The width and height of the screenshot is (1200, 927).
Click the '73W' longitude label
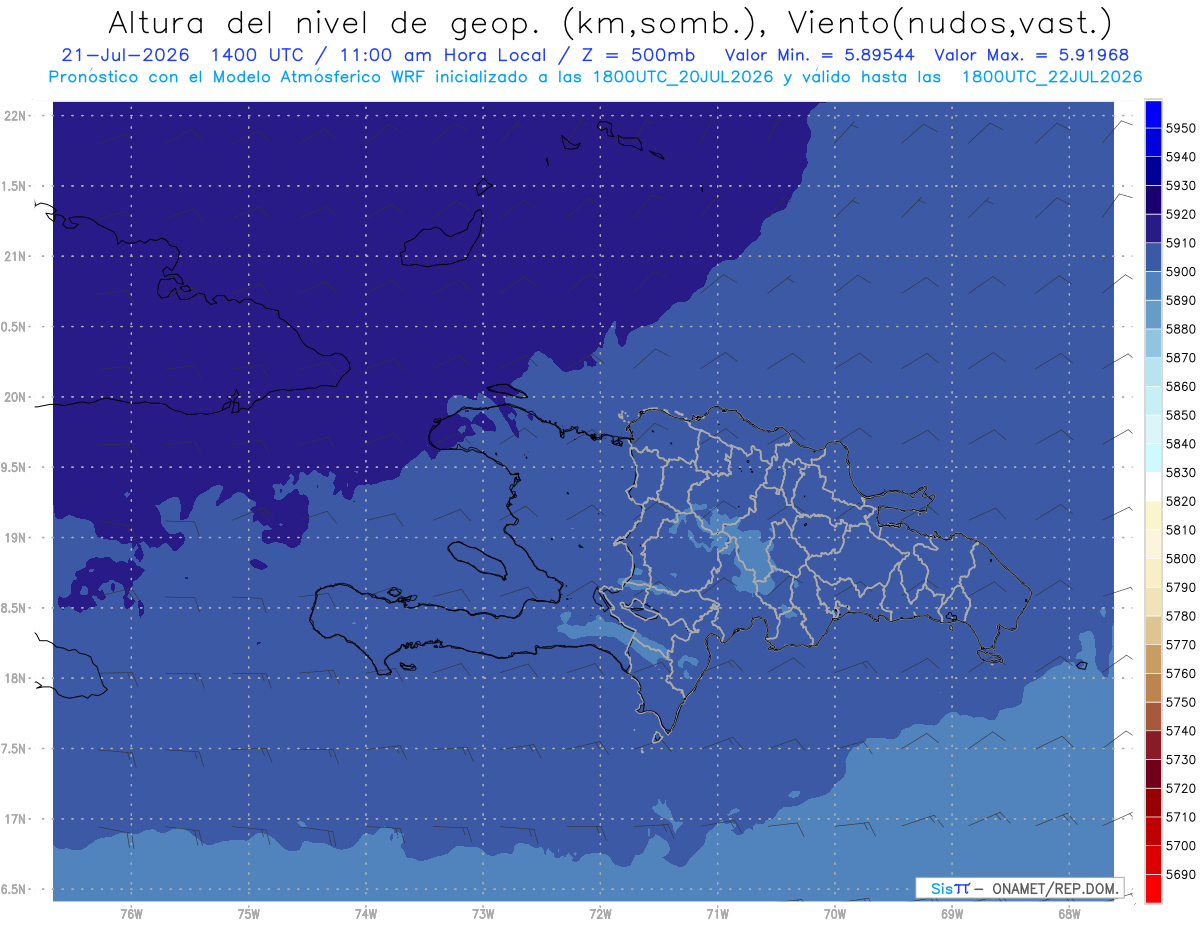coord(483,913)
